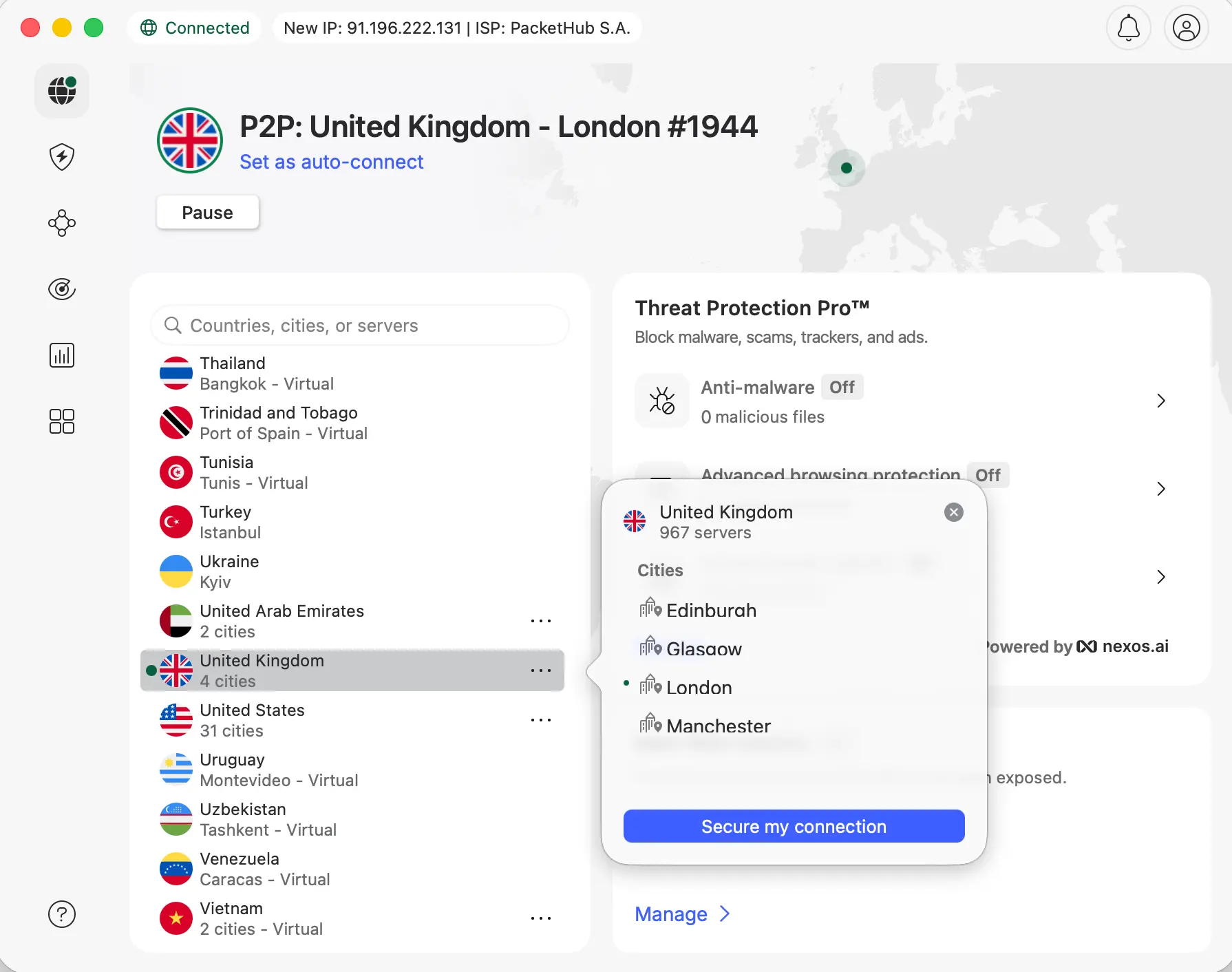
Task: Click the Set as auto-connect link
Action: click(332, 162)
